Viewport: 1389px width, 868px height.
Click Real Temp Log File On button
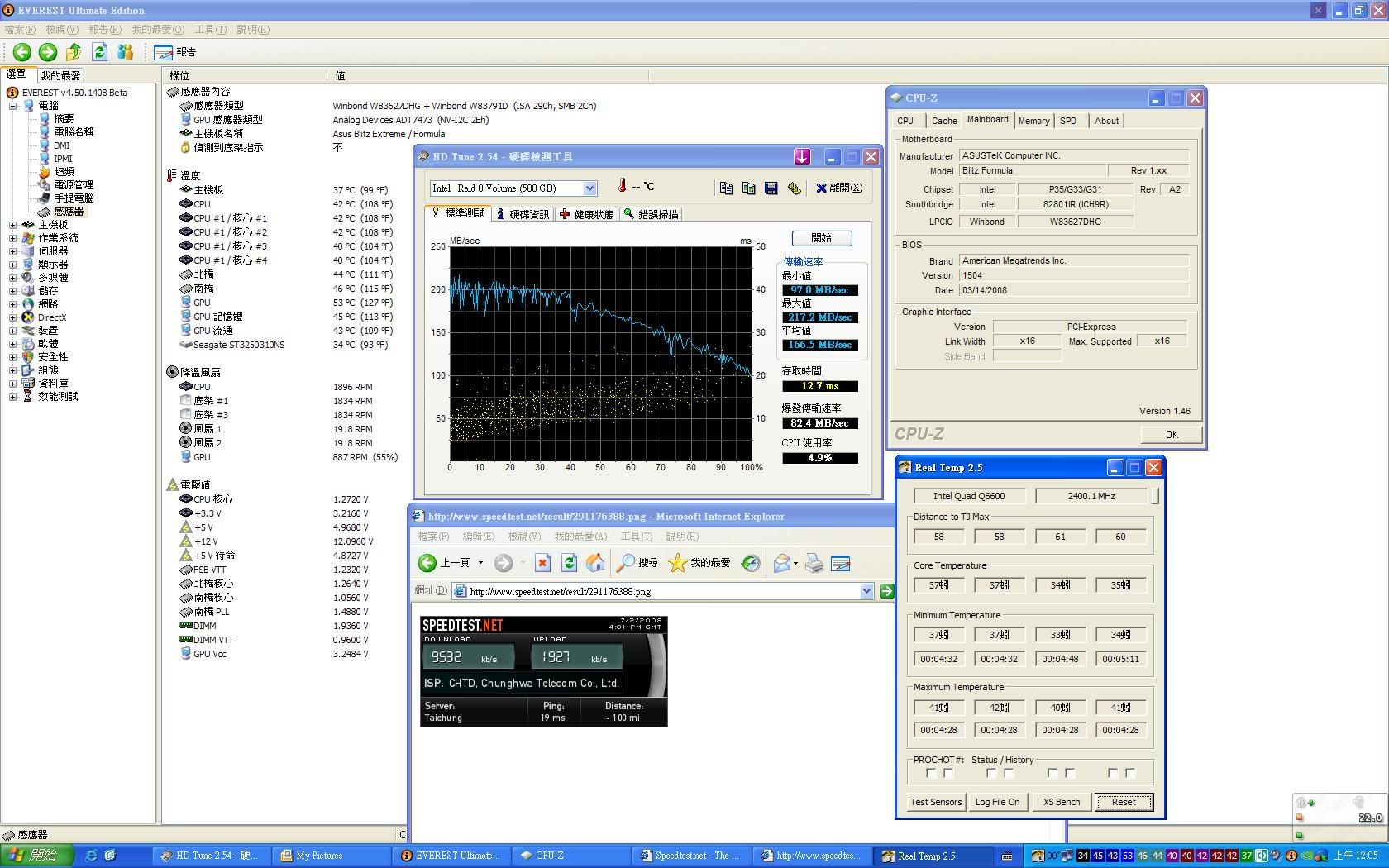(x=997, y=802)
